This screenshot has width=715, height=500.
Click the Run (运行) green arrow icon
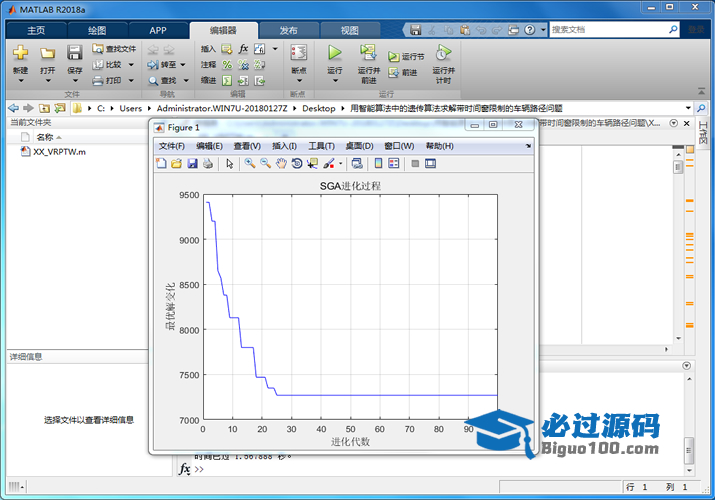335,53
